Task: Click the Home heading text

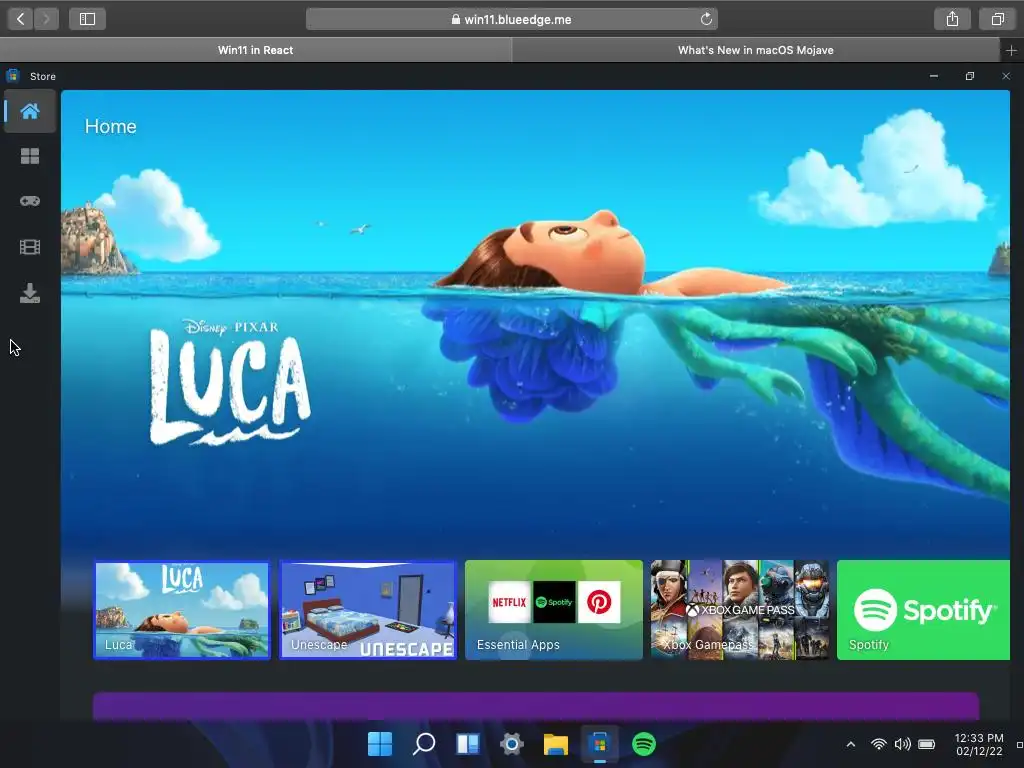Action: coord(110,126)
